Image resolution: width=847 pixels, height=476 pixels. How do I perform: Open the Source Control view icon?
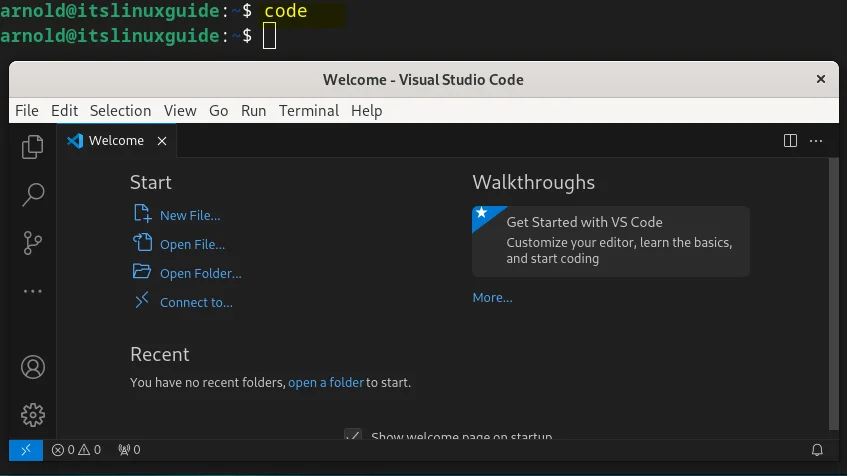click(x=32, y=243)
